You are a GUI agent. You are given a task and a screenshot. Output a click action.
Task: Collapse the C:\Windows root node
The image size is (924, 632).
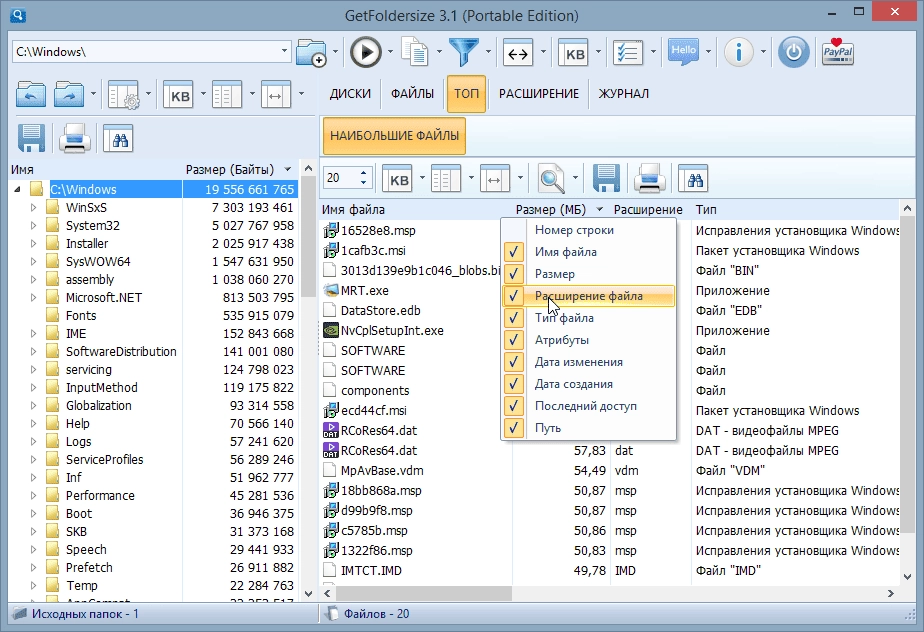(17, 189)
